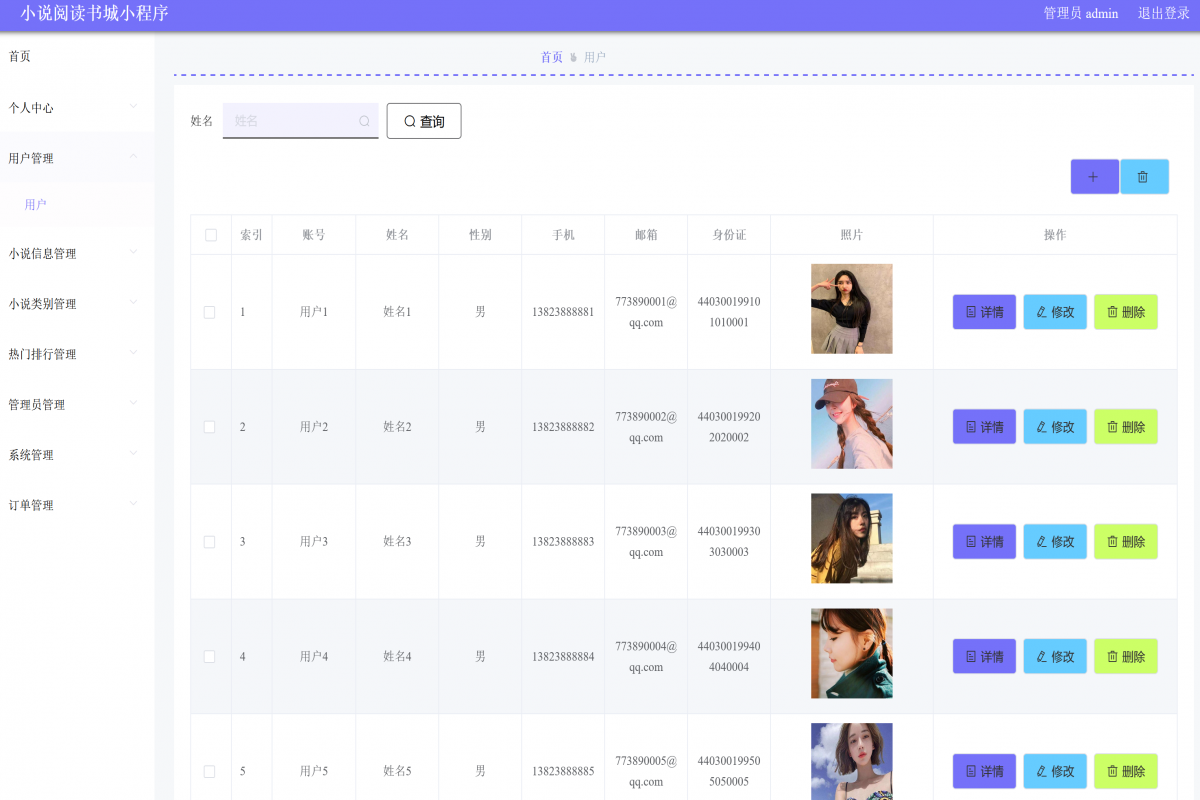Toggle the select-all checkbox in table header
1200x800 pixels.
pyautogui.click(x=210, y=235)
